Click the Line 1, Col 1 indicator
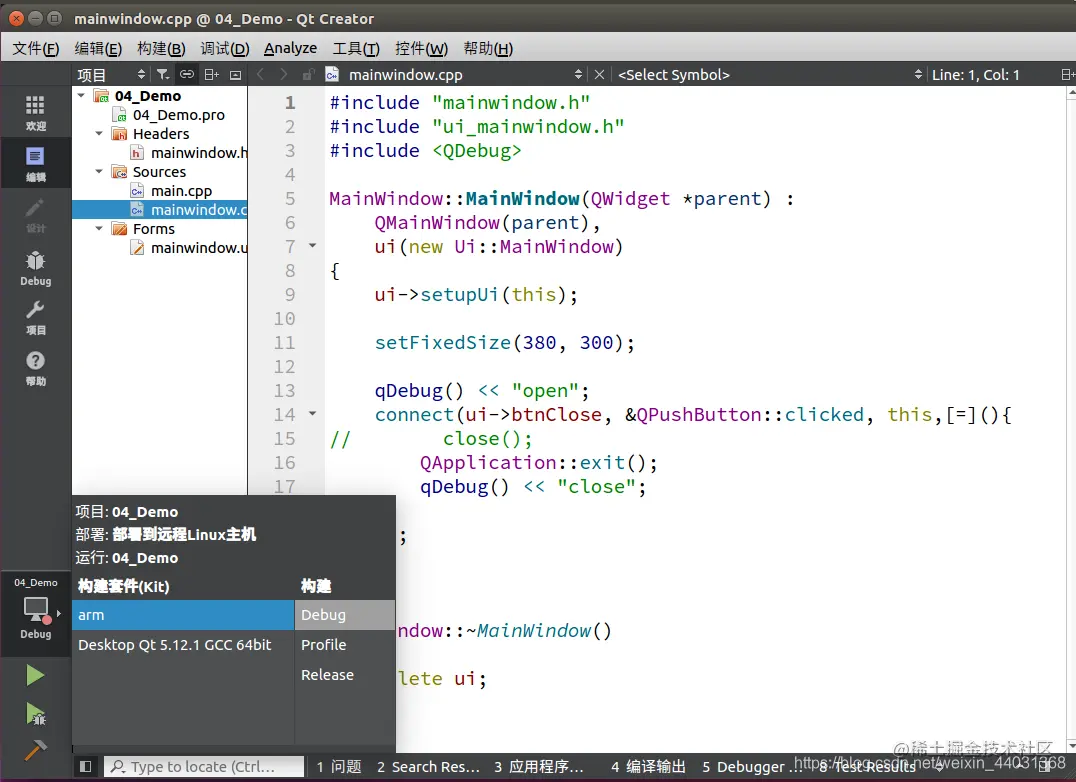Image resolution: width=1076 pixels, height=782 pixels. pos(975,74)
